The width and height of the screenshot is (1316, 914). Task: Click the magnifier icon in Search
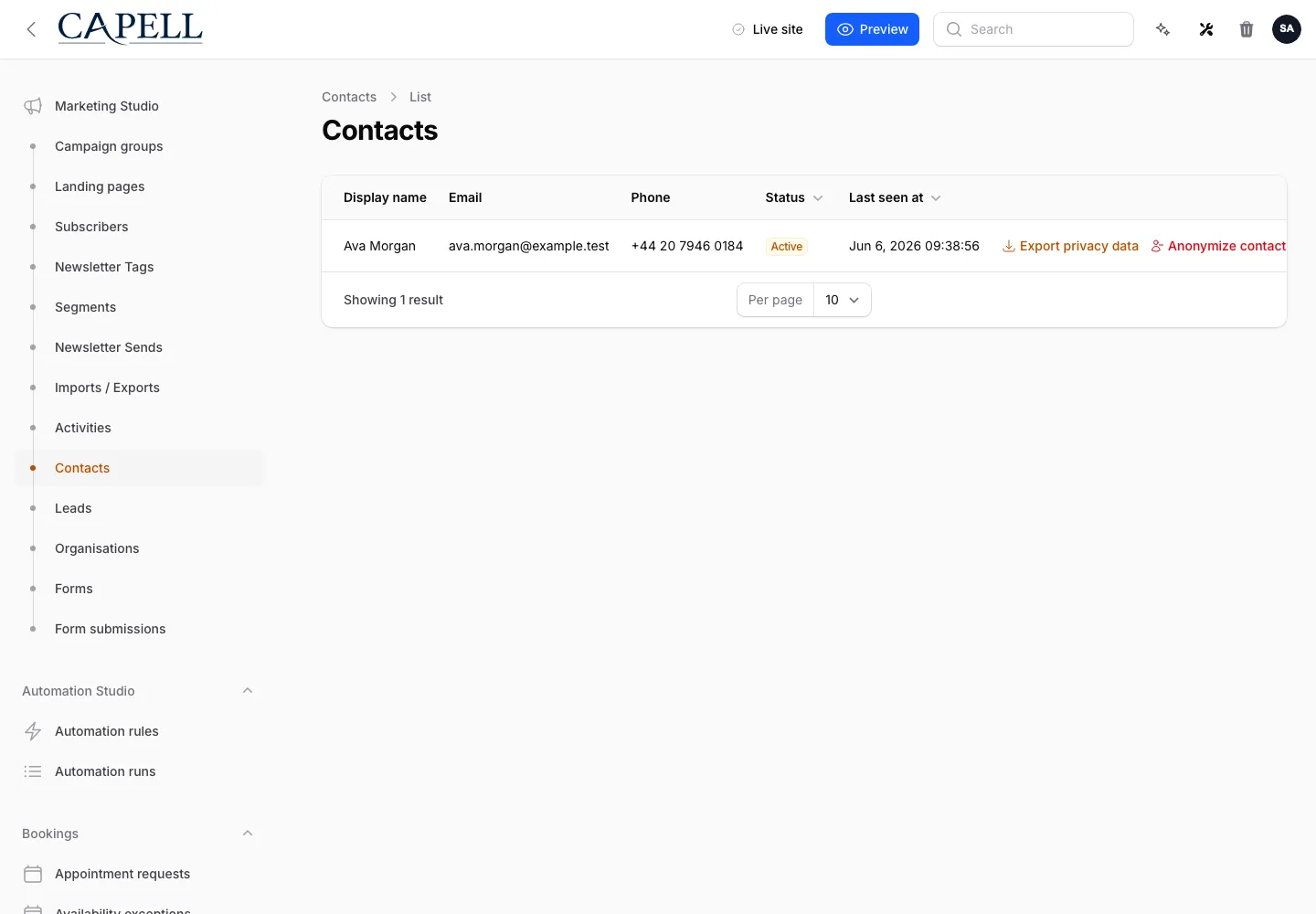(x=954, y=29)
